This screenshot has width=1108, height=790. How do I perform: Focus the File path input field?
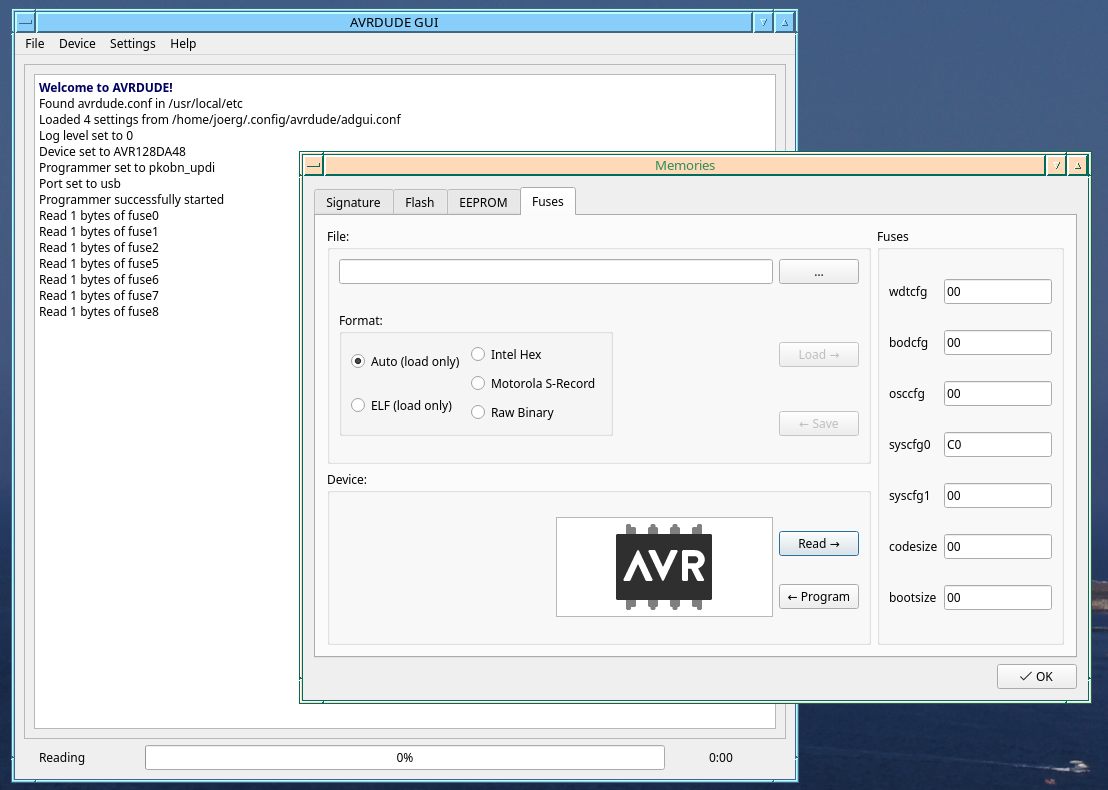point(555,272)
